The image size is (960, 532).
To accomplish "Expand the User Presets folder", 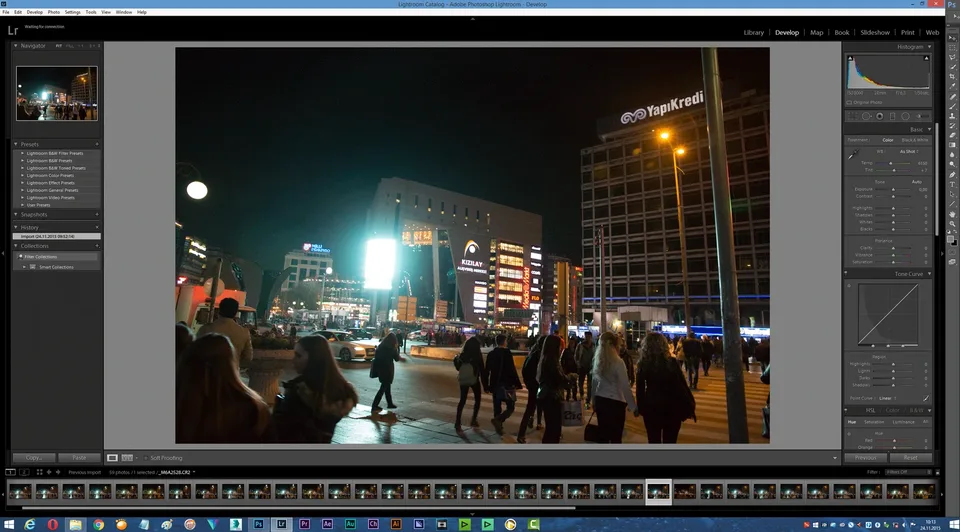I will coord(23,205).
